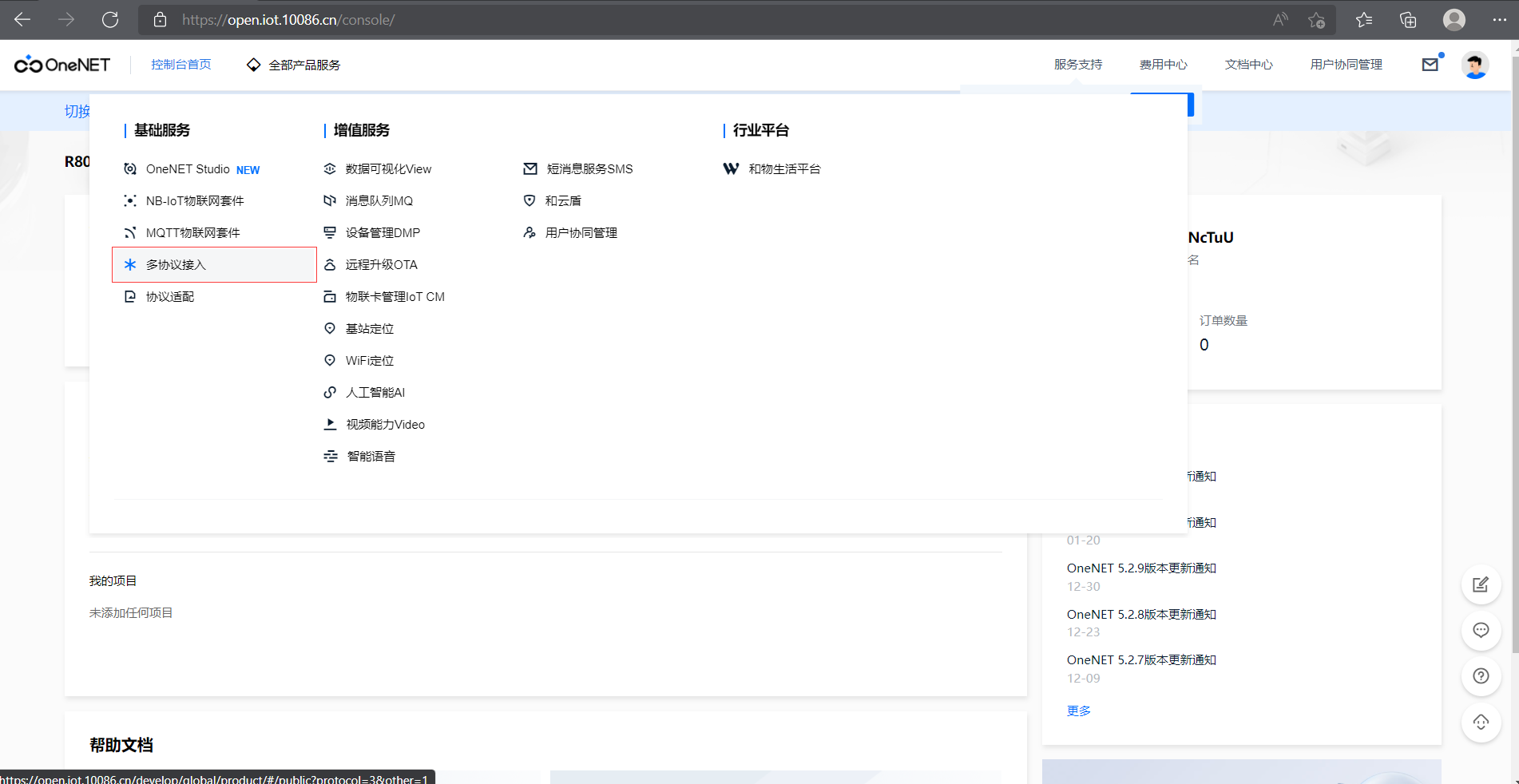Image resolution: width=1519 pixels, height=784 pixels.
Task: Click 基站定位 pin icon
Action: (x=330, y=329)
